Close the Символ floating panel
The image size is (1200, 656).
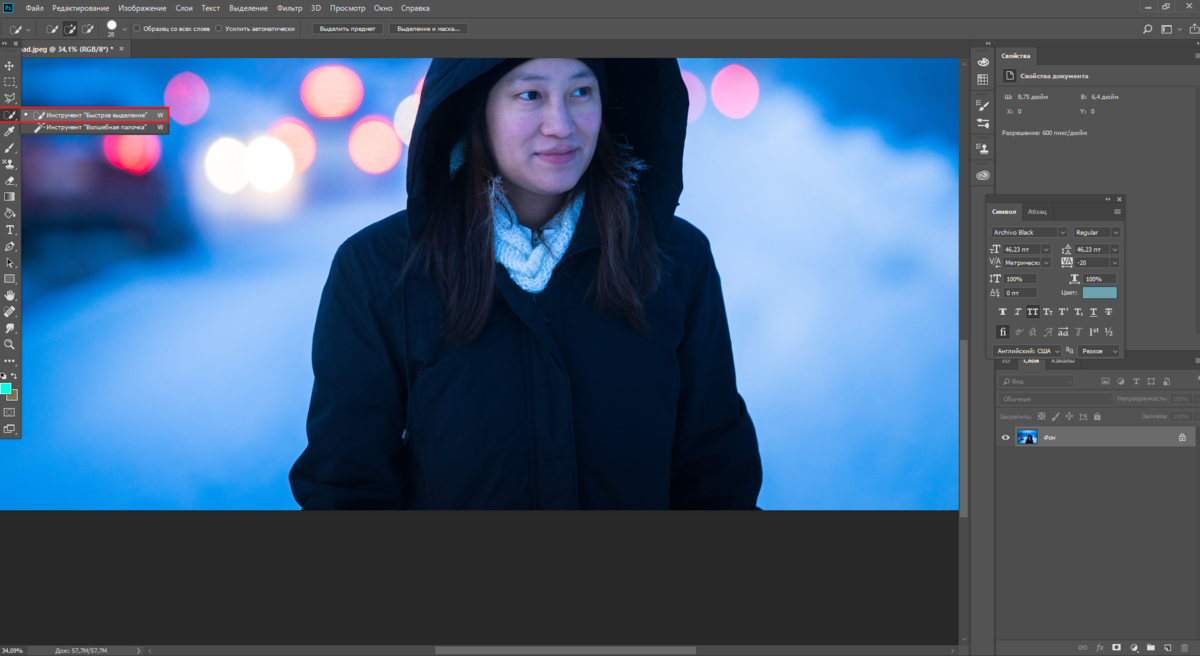point(1119,199)
